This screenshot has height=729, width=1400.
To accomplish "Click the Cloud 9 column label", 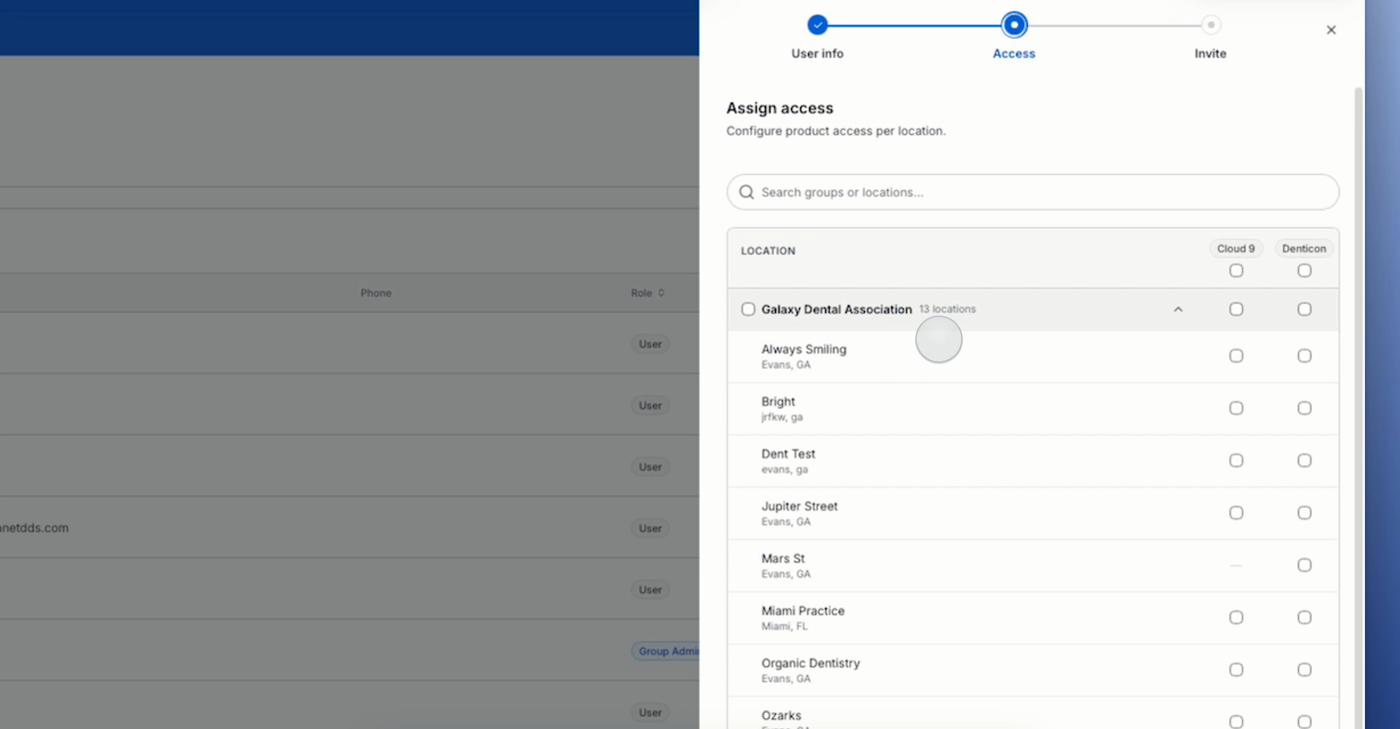I will click(x=1236, y=249).
